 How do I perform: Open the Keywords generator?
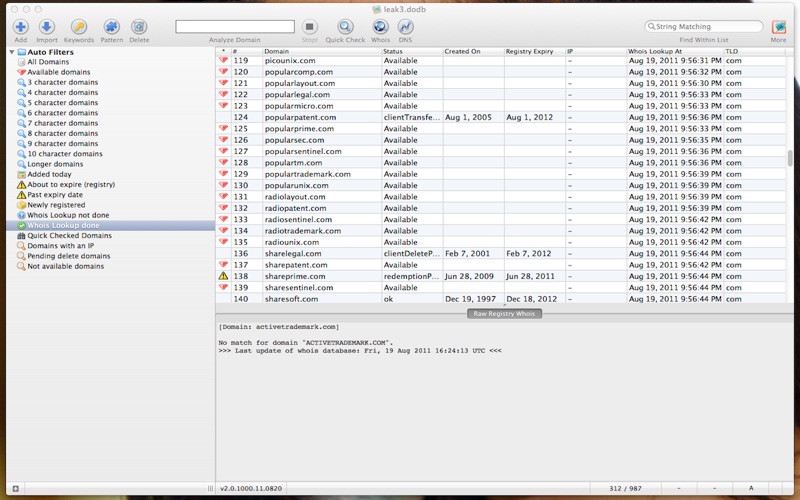pos(79,27)
